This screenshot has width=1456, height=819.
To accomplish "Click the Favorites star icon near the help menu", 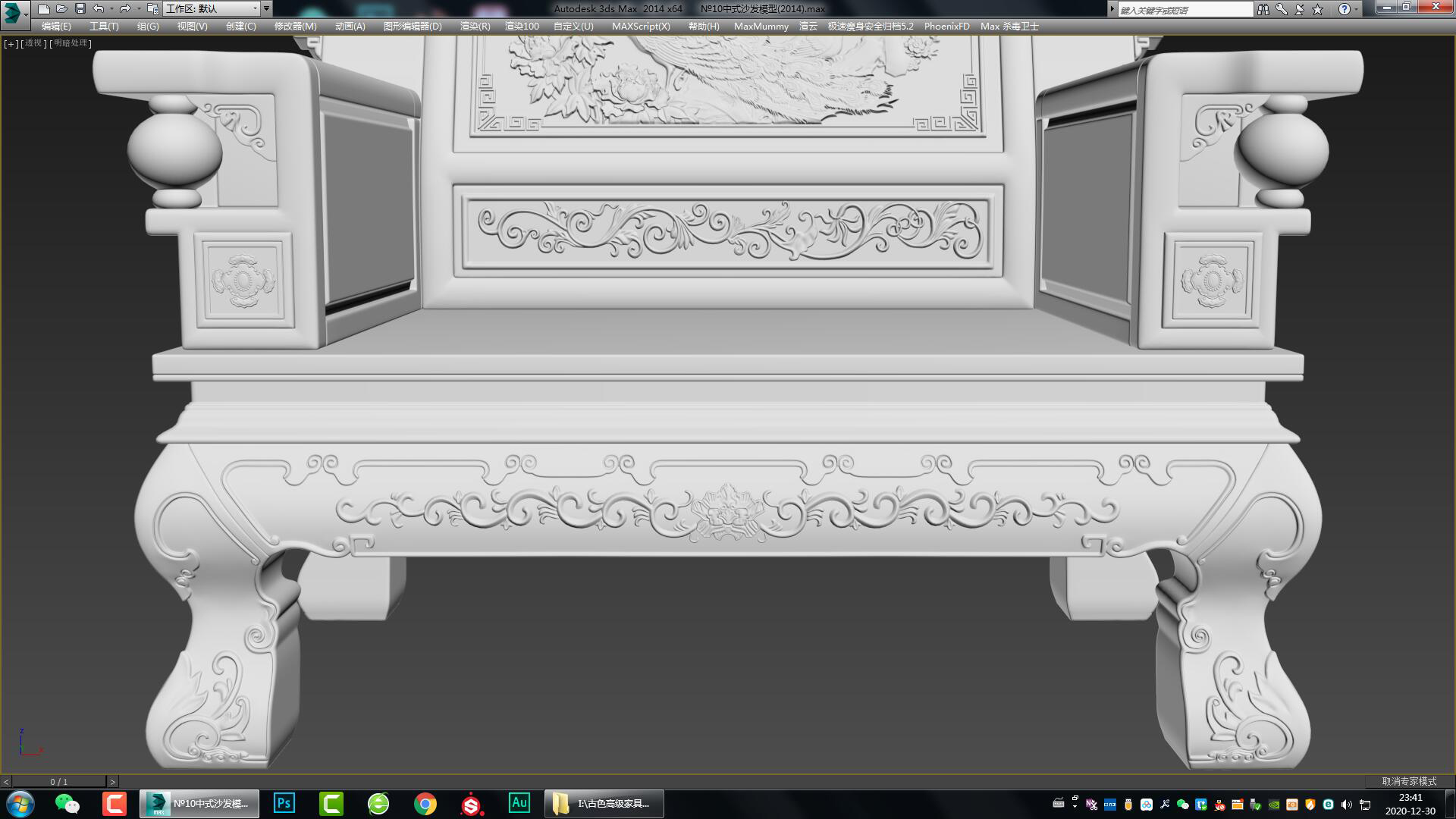I will tap(1317, 9).
